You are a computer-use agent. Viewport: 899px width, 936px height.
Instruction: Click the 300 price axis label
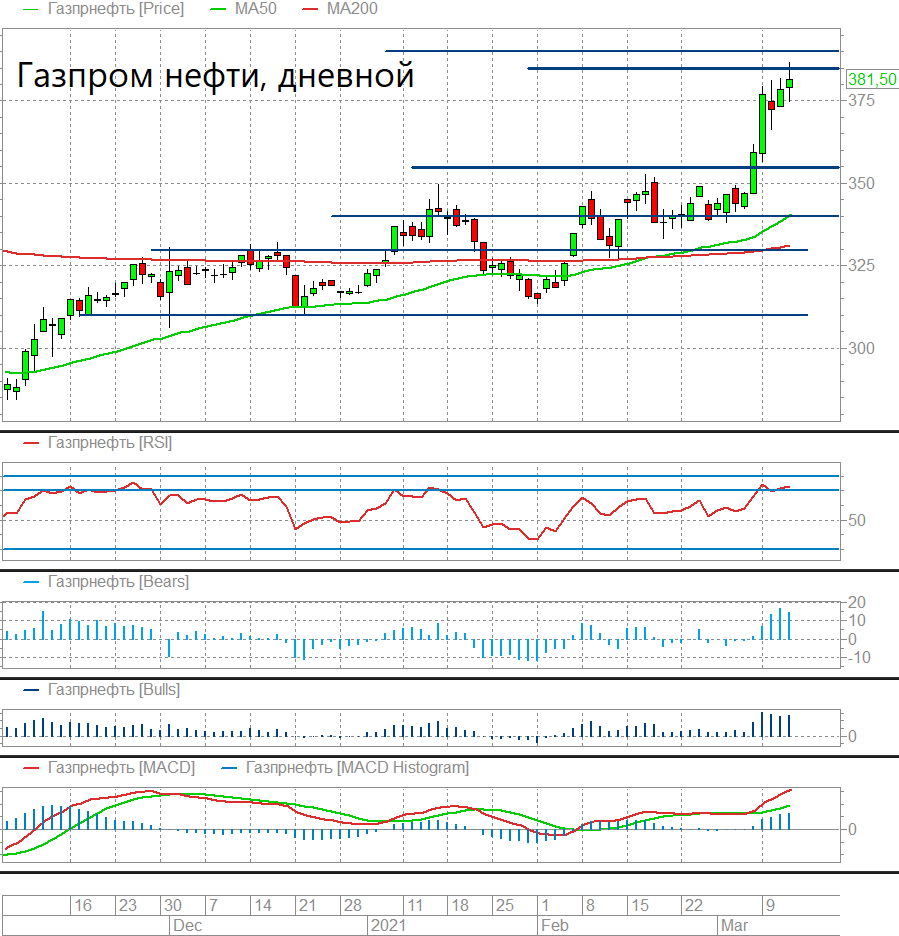point(861,348)
